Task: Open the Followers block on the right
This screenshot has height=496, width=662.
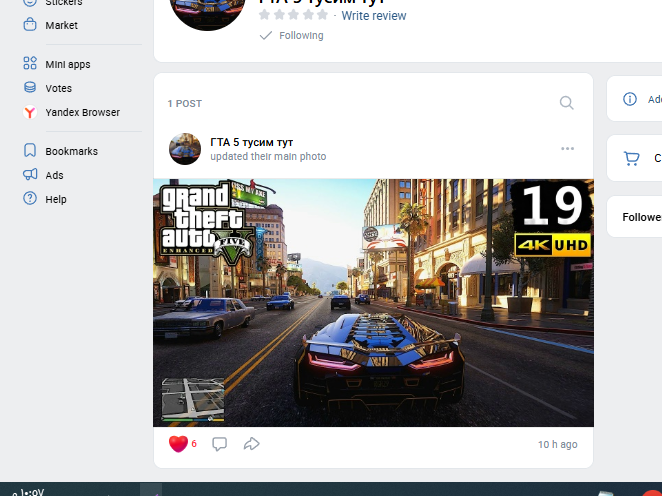Action: point(635,217)
